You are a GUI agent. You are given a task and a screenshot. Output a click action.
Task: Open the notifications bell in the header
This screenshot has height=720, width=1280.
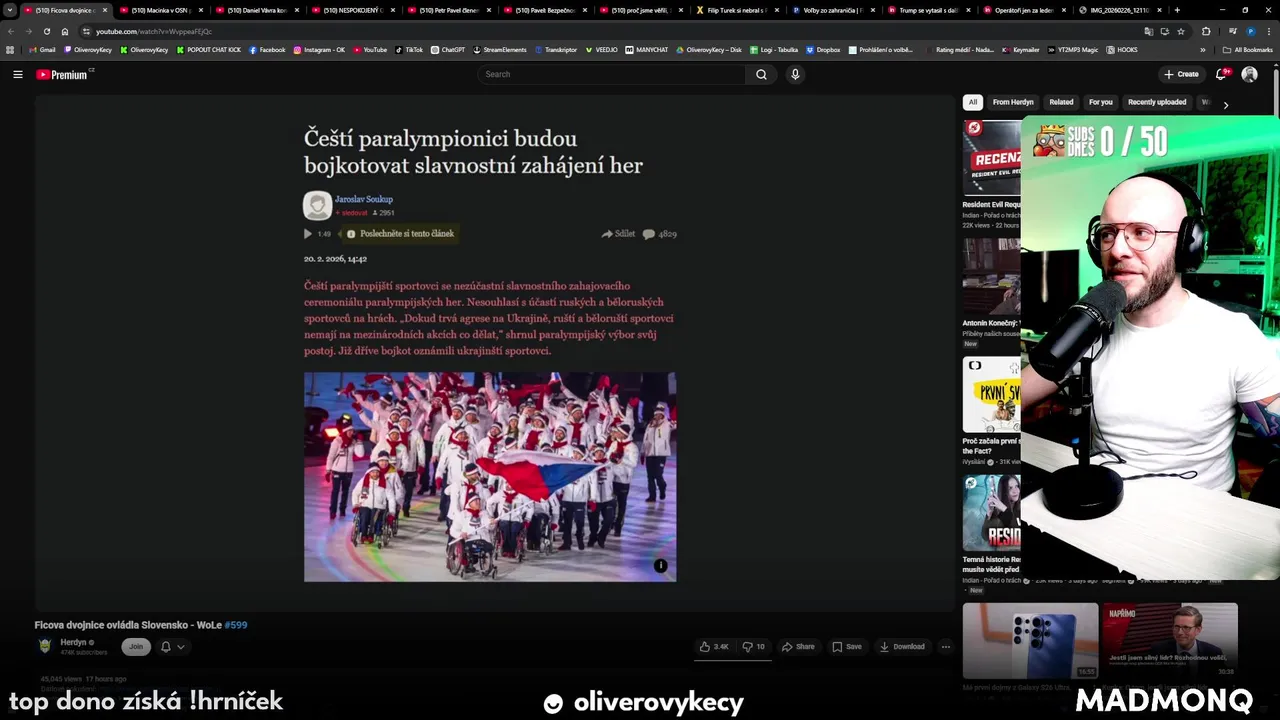pyautogui.click(x=1221, y=74)
